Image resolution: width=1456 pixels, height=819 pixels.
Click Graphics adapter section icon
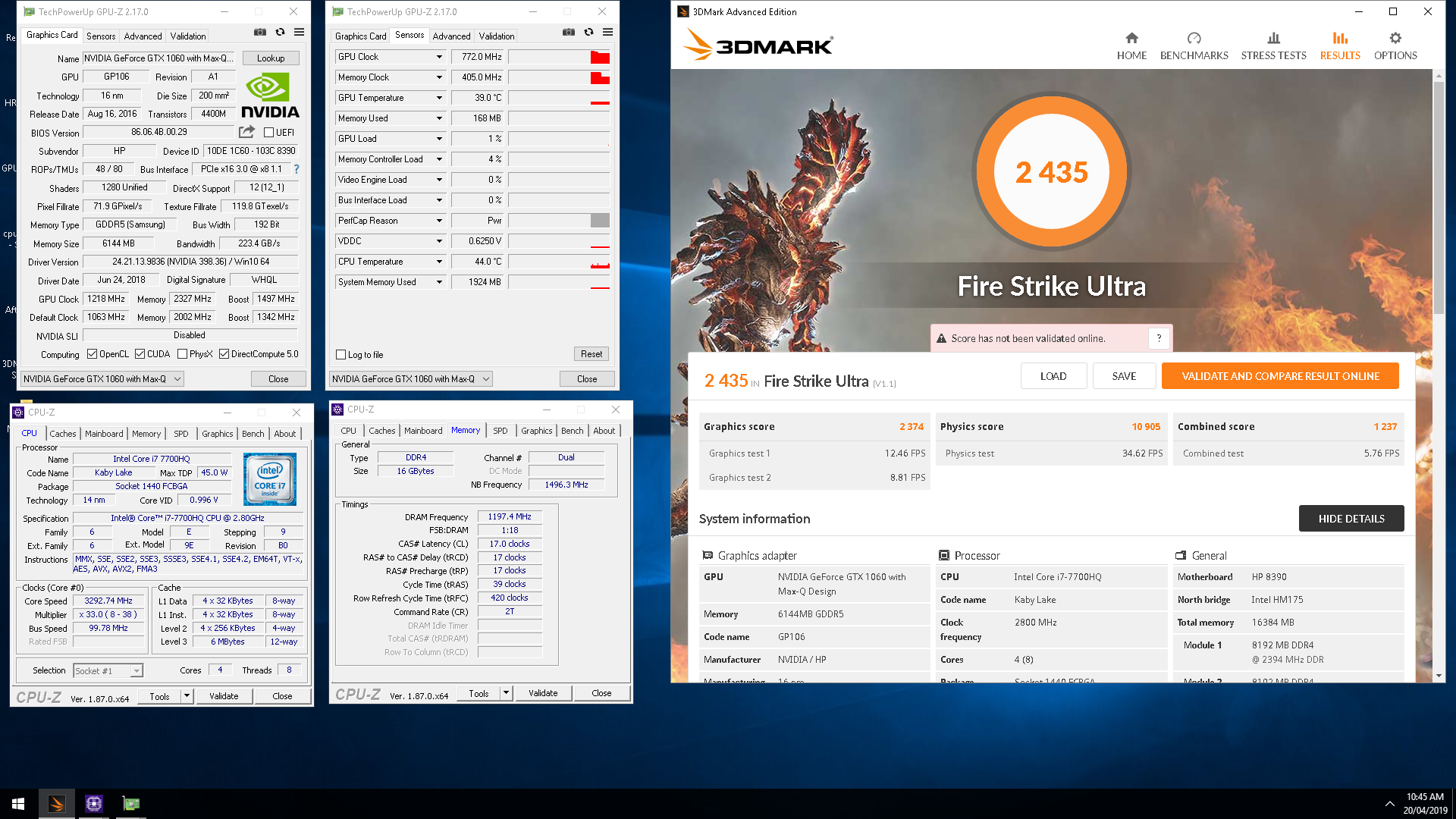pos(708,555)
